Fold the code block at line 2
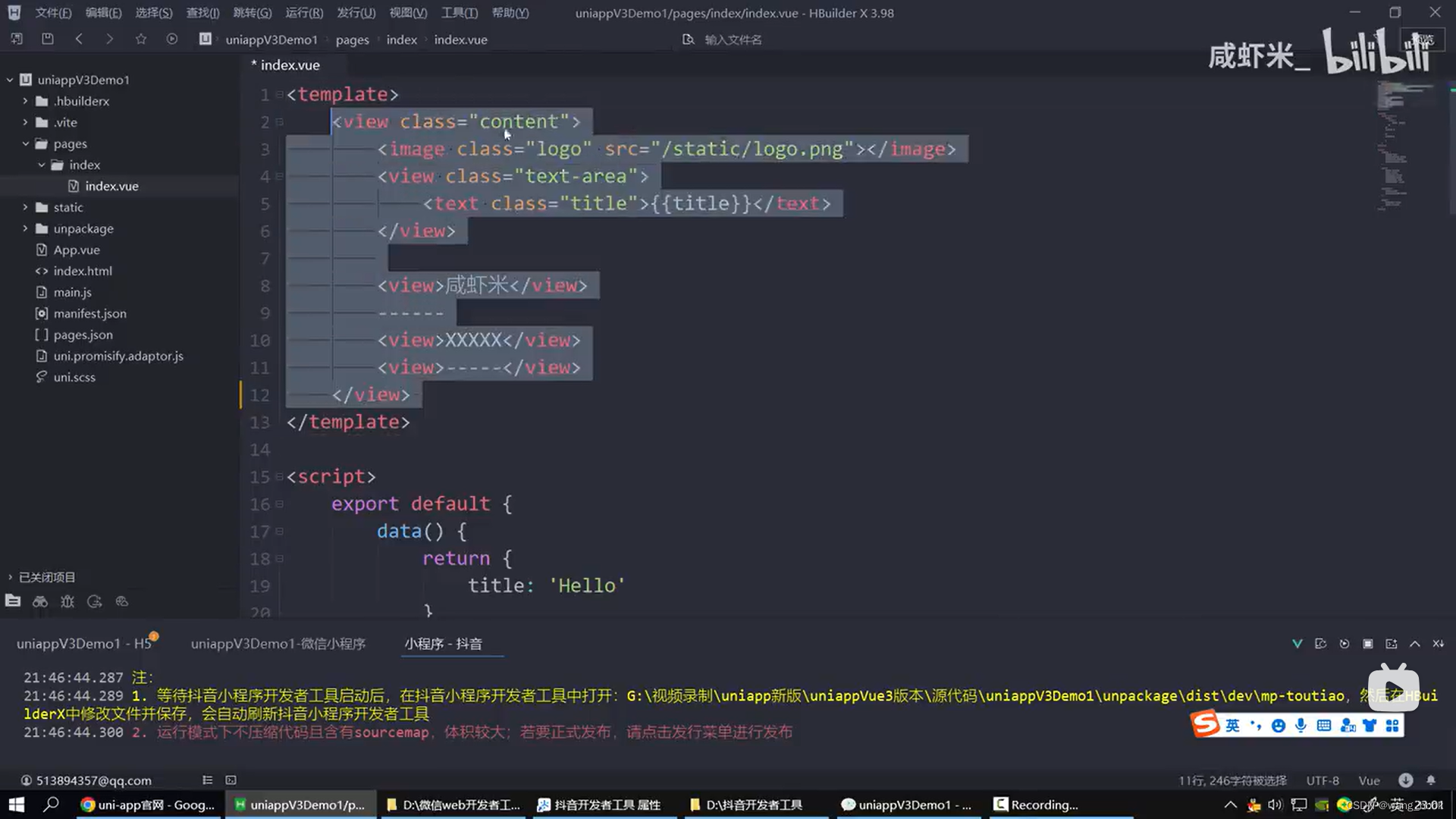Viewport: 1456px width, 819px height. point(280,121)
